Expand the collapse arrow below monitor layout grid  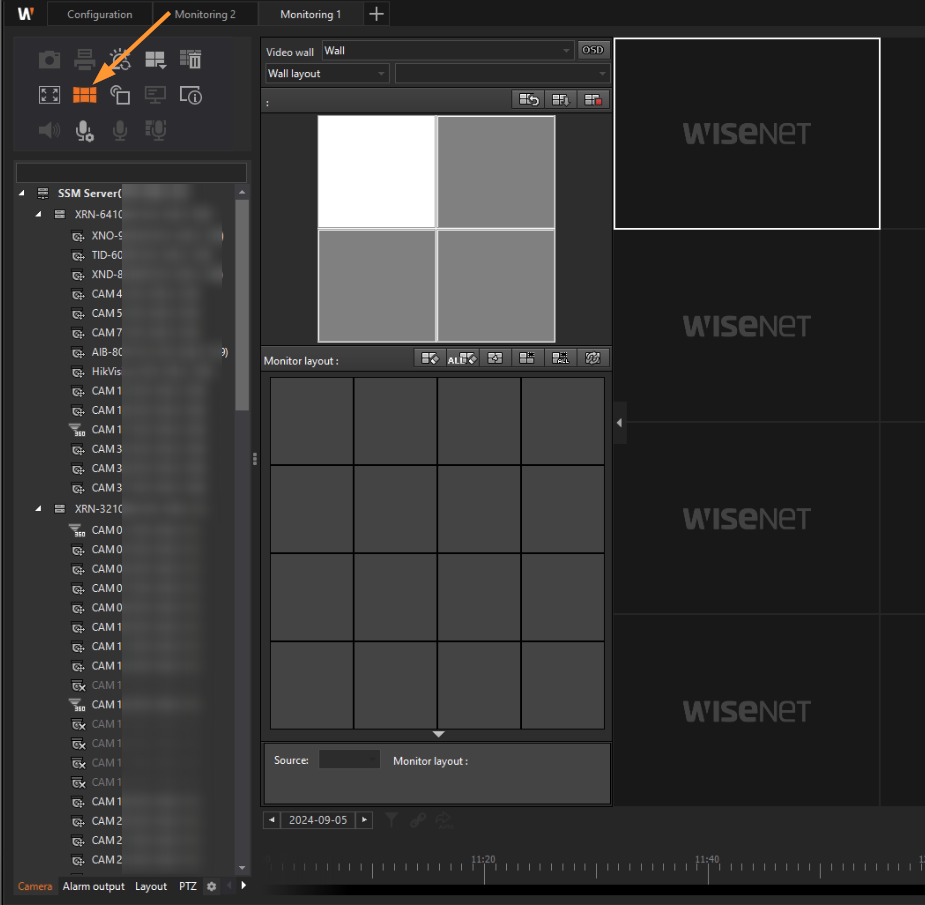pos(438,735)
